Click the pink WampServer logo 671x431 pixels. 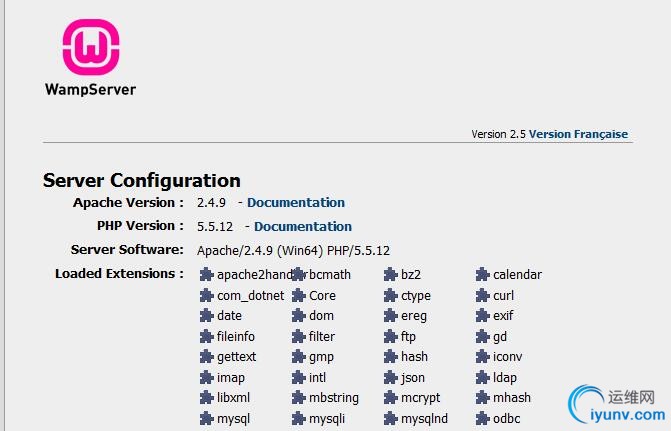pos(91,47)
